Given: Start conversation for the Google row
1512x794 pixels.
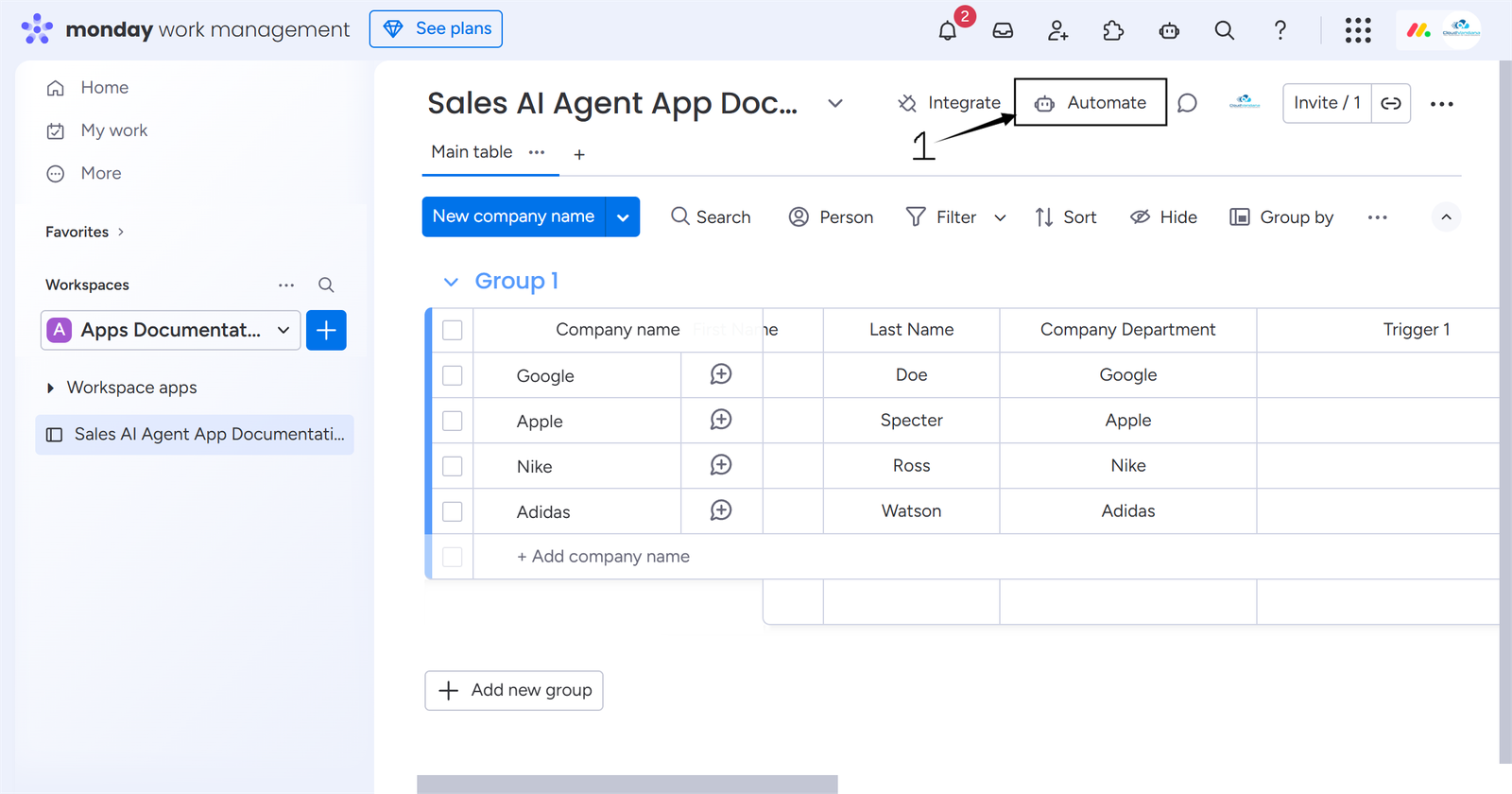Looking at the screenshot, I should coord(721,374).
